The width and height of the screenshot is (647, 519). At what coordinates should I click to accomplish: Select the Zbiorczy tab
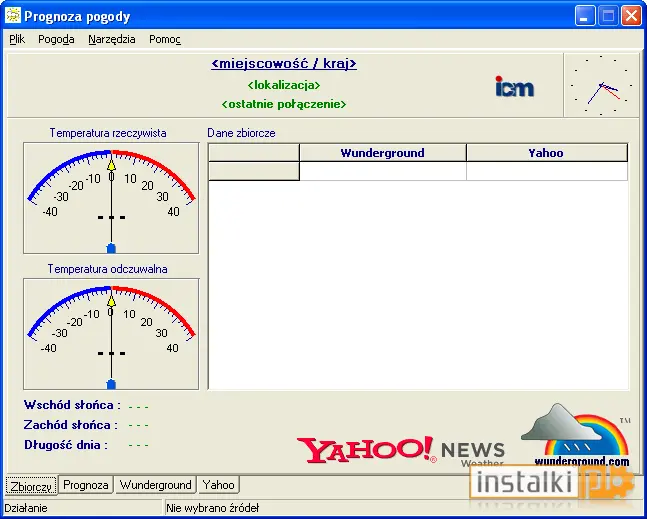[x=31, y=486]
